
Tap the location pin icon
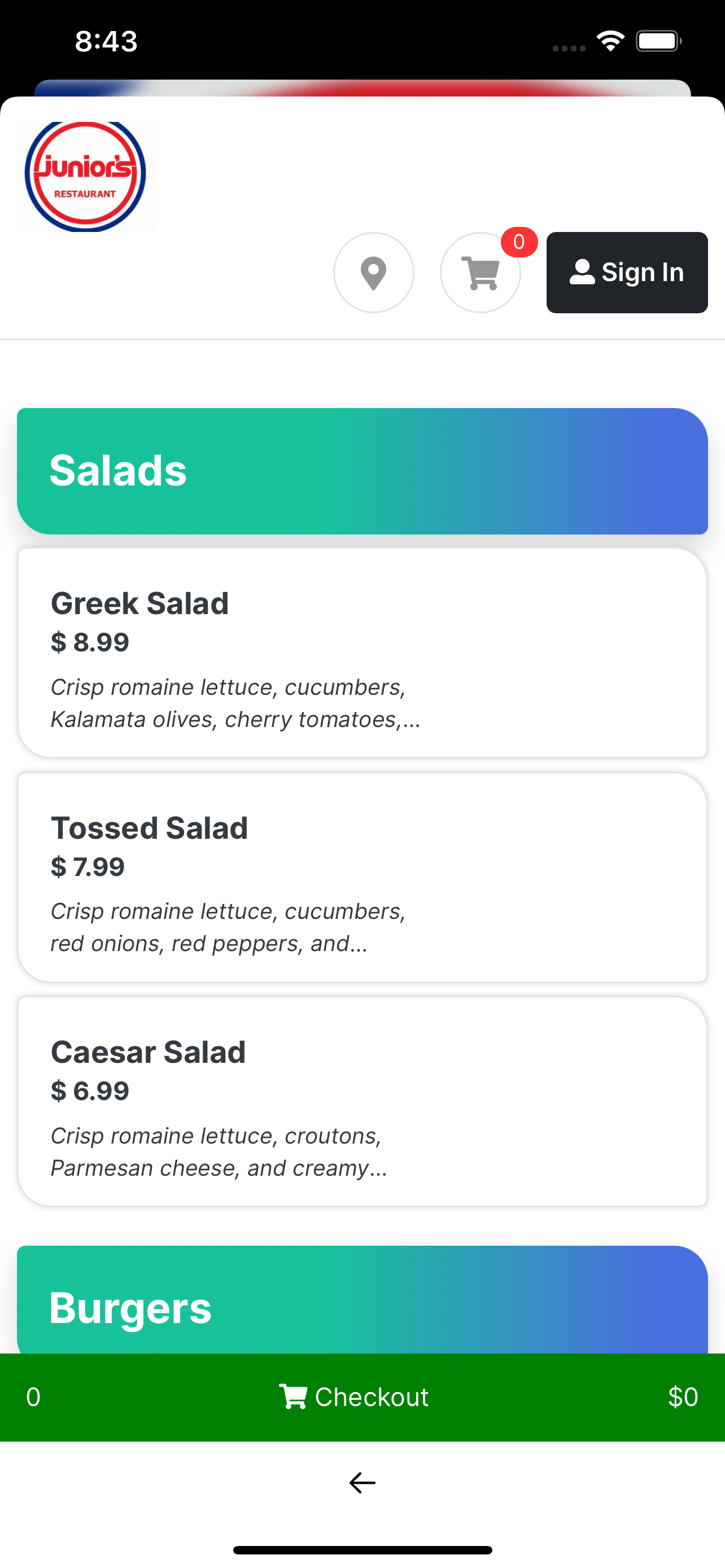(373, 273)
